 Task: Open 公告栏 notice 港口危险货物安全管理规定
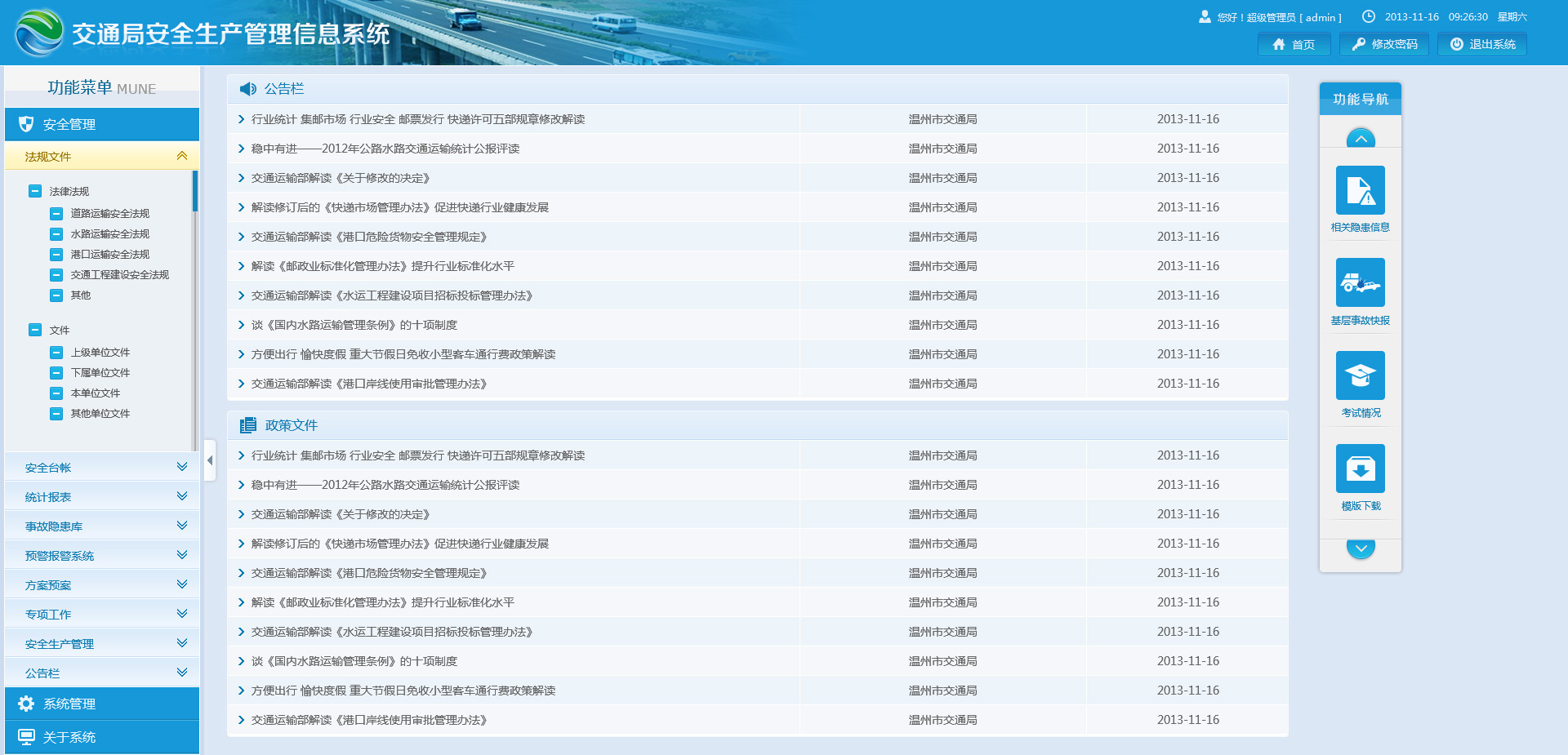coord(369,237)
